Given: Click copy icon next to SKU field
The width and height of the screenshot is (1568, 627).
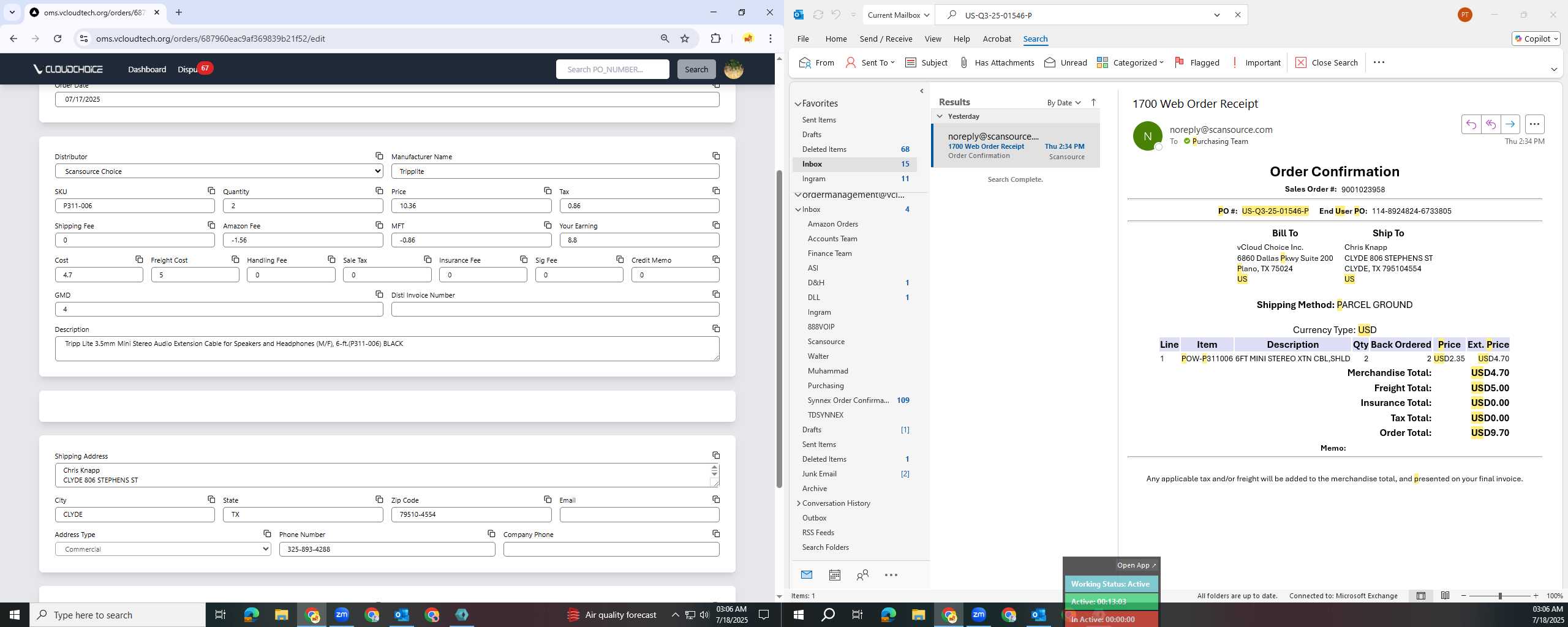Looking at the screenshot, I should [211, 191].
